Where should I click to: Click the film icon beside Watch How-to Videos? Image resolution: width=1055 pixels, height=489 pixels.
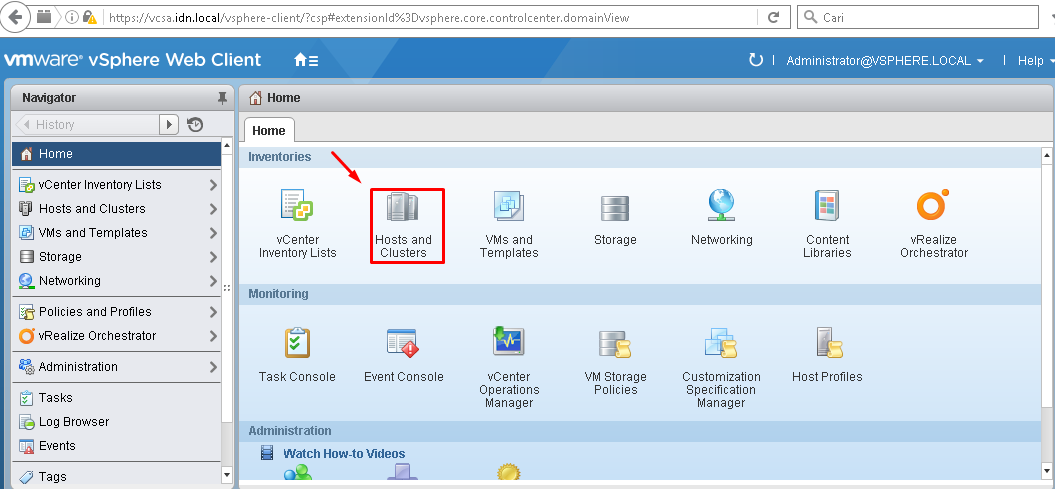(x=267, y=453)
